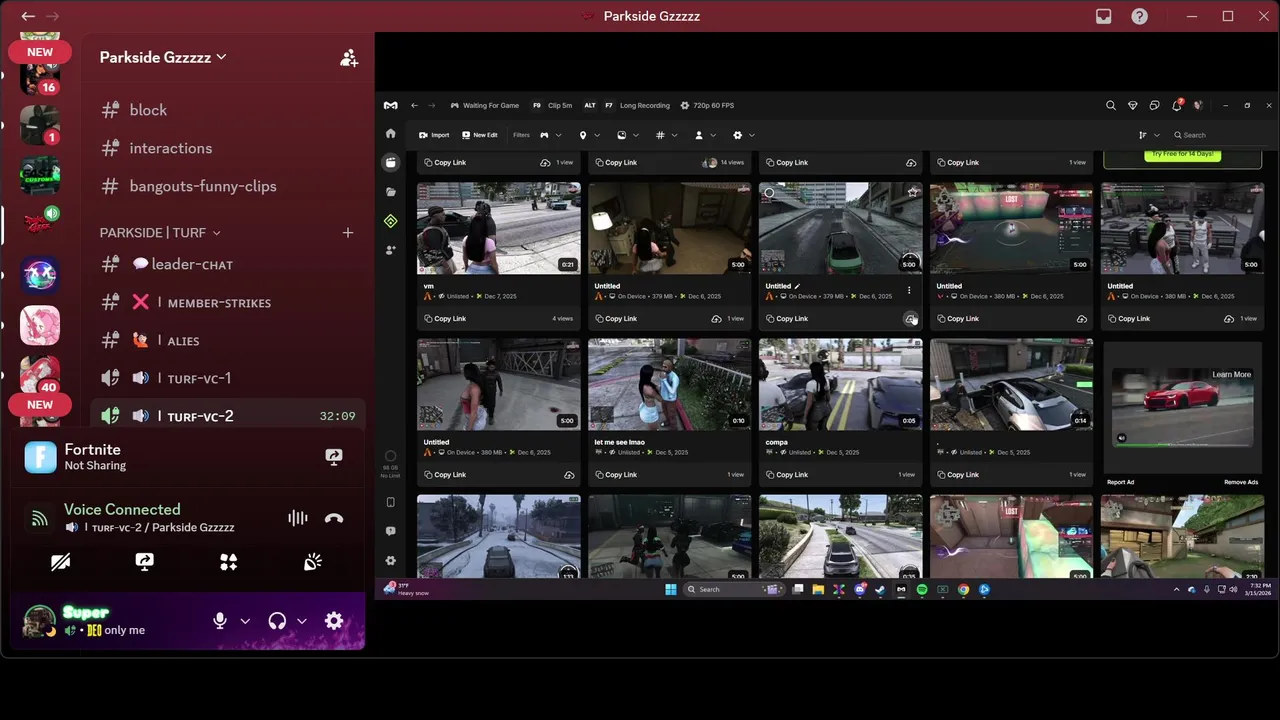Open server with 40 notification badge
The height and width of the screenshot is (720, 1280).
[x=40, y=375]
